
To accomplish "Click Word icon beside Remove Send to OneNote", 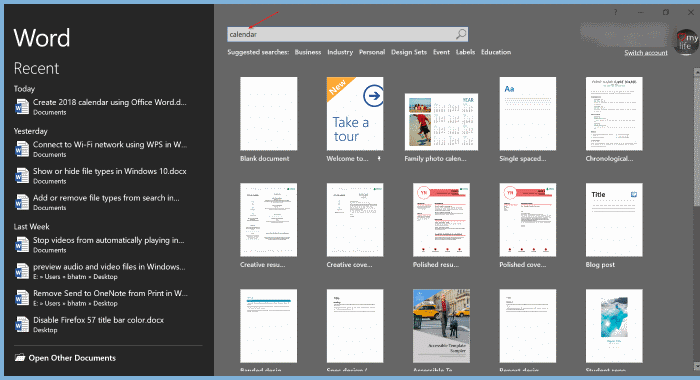I will point(22,298).
